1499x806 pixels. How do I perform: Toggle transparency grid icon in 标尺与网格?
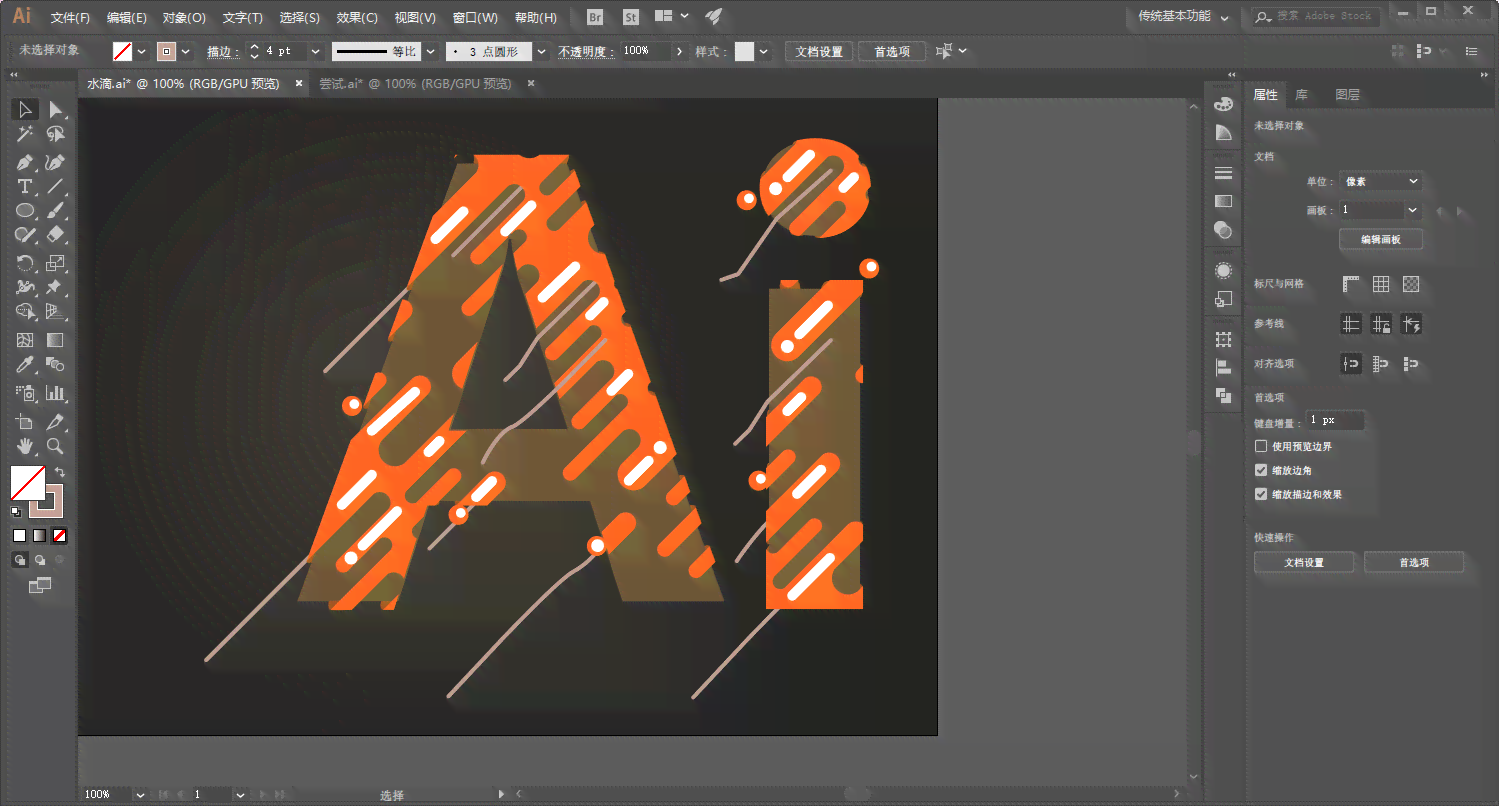point(1411,284)
